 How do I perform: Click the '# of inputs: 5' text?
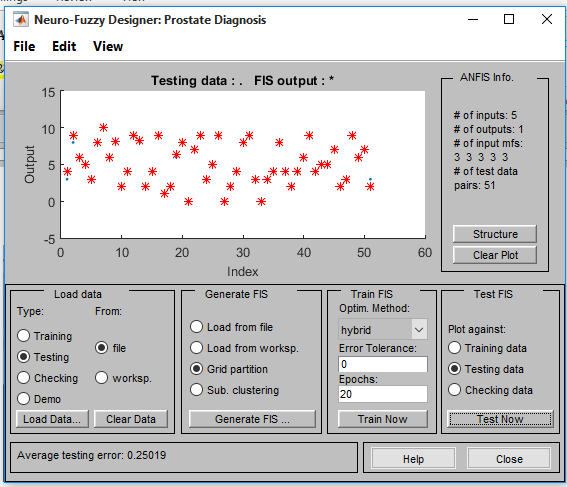point(485,115)
